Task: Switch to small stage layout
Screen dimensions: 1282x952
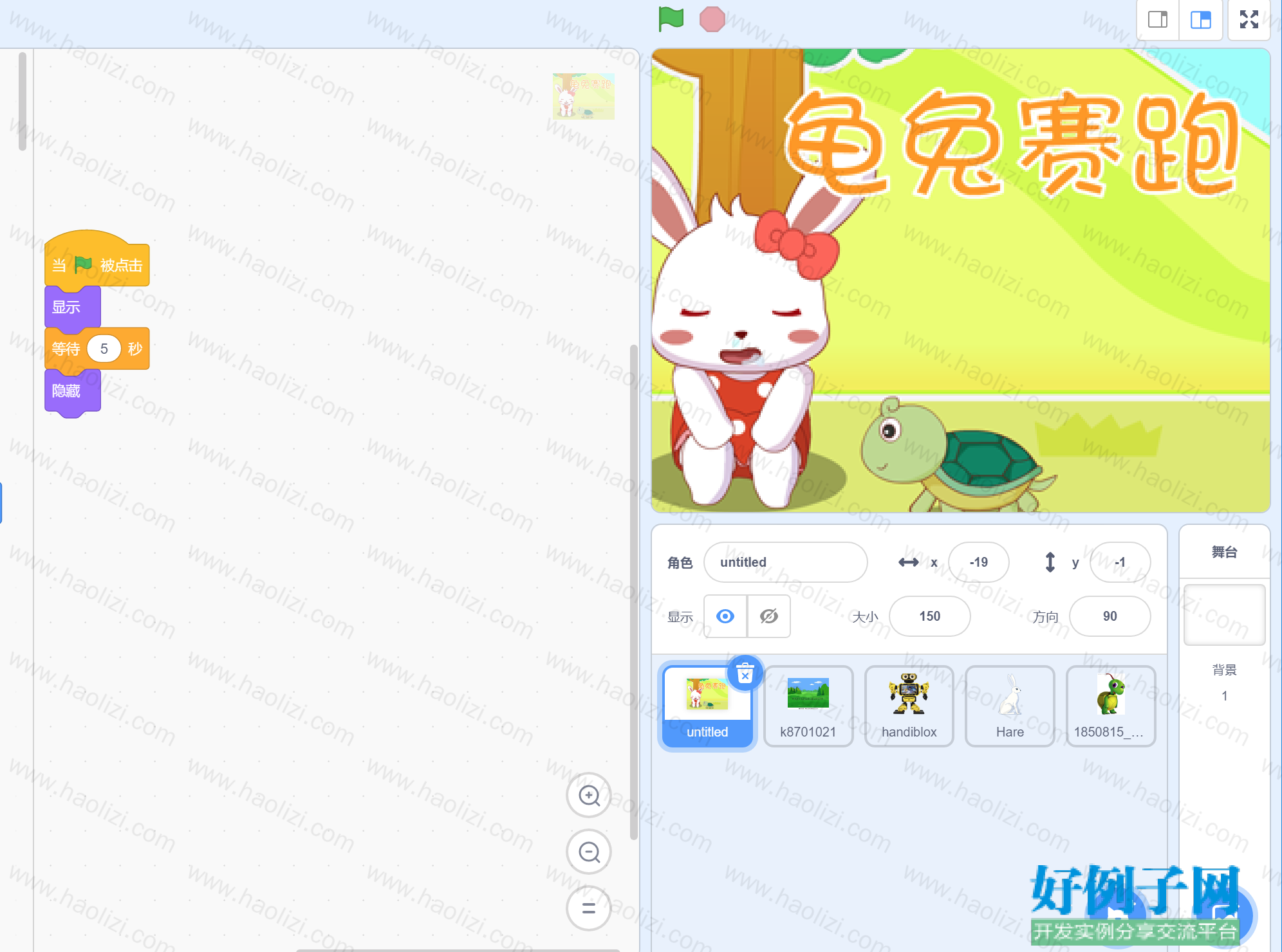Action: [1158, 20]
